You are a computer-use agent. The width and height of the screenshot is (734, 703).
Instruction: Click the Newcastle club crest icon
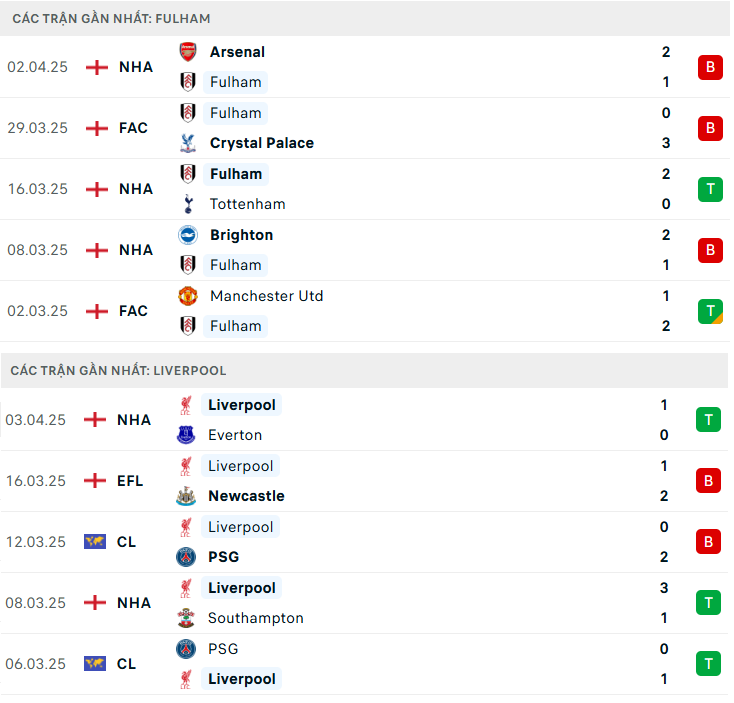pyautogui.click(x=186, y=496)
